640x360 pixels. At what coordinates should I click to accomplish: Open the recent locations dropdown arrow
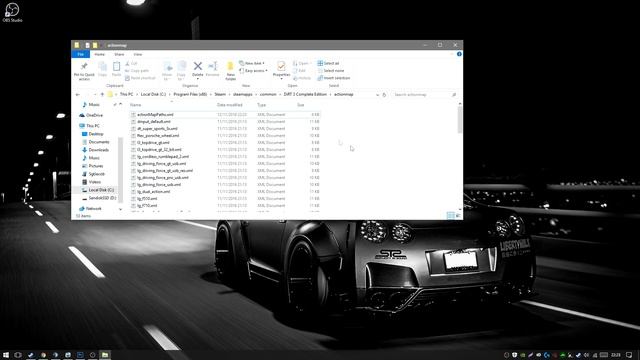[95, 94]
